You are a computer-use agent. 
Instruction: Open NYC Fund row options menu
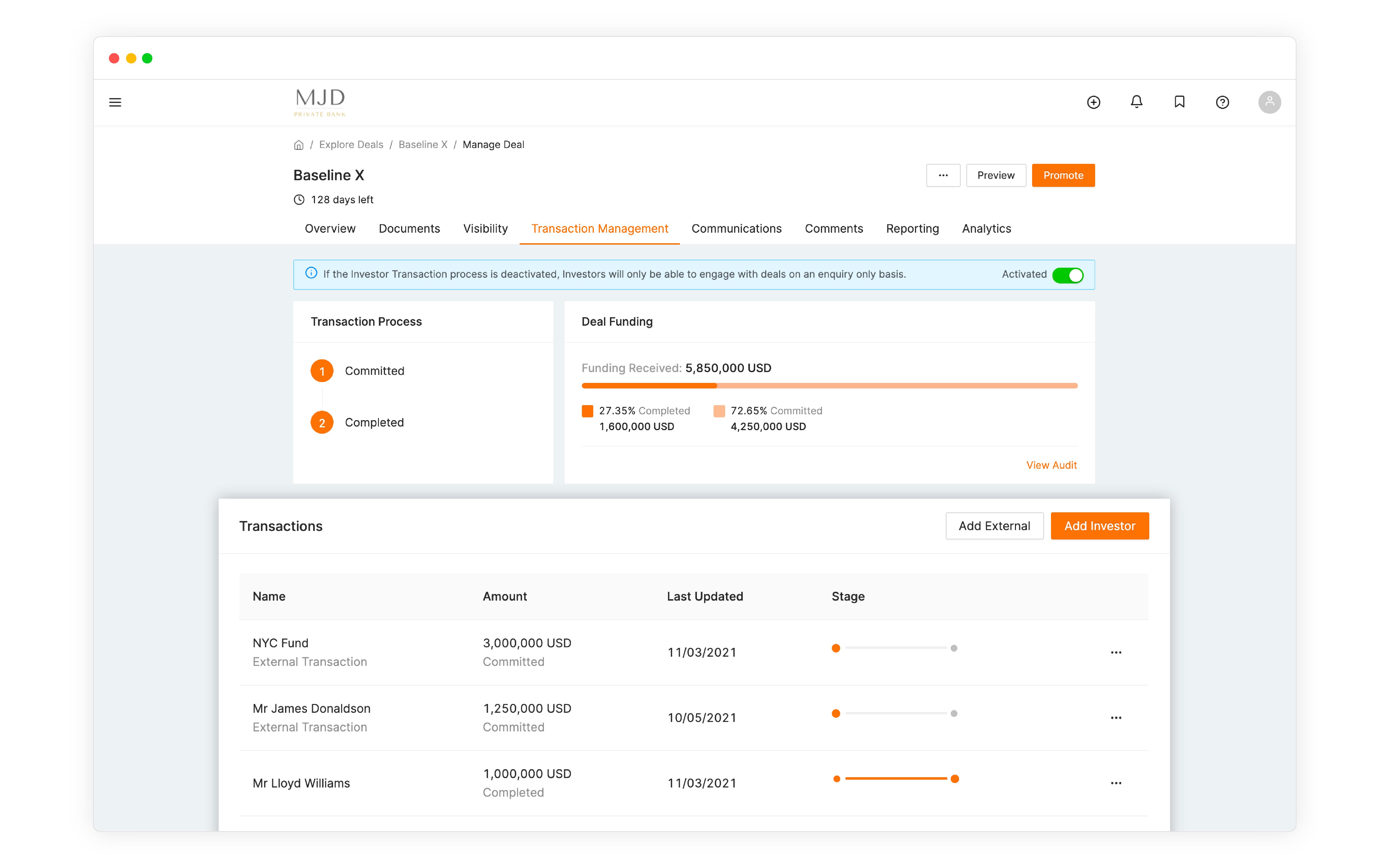coord(1116,652)
